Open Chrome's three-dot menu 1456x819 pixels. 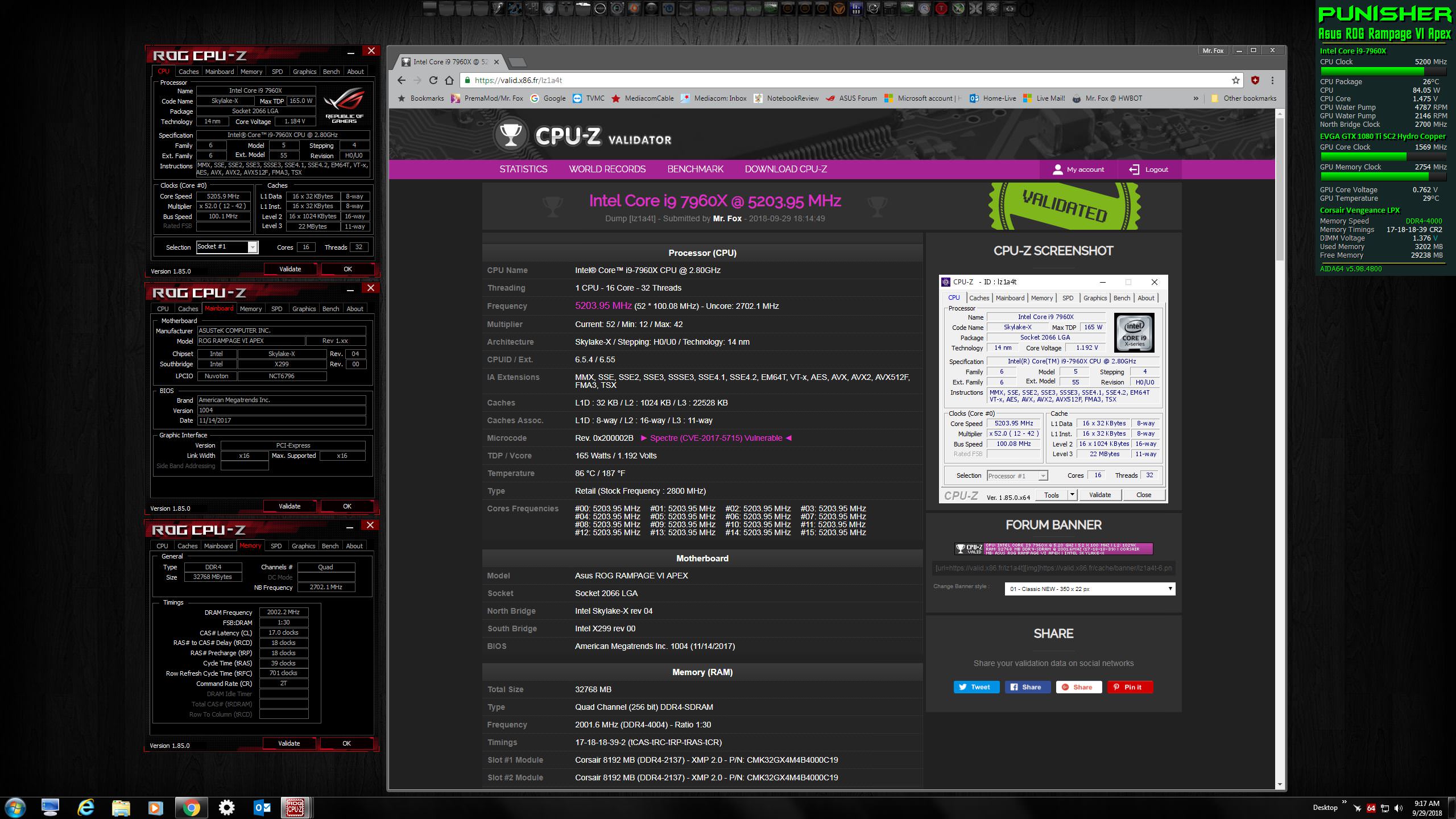pos(1272,80)
